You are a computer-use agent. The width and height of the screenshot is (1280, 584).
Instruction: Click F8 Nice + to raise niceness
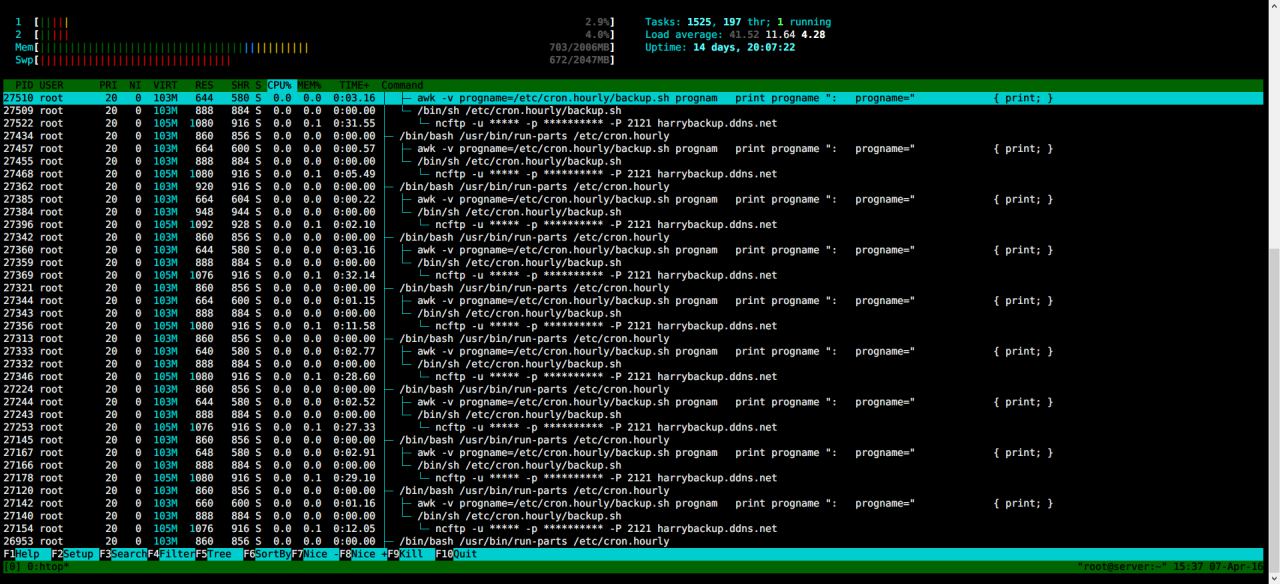363,554
